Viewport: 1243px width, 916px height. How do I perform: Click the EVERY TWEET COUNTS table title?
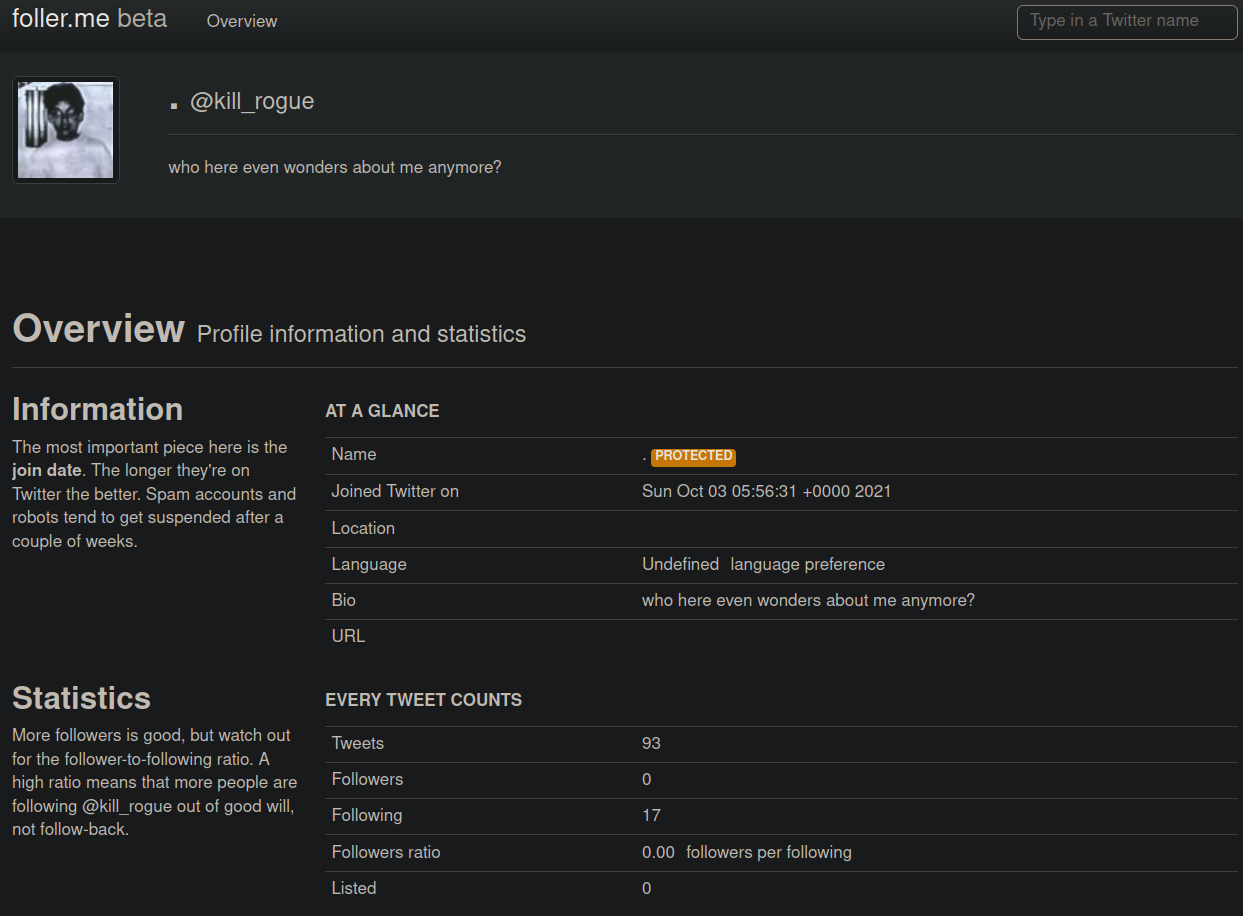pos(423,700)
